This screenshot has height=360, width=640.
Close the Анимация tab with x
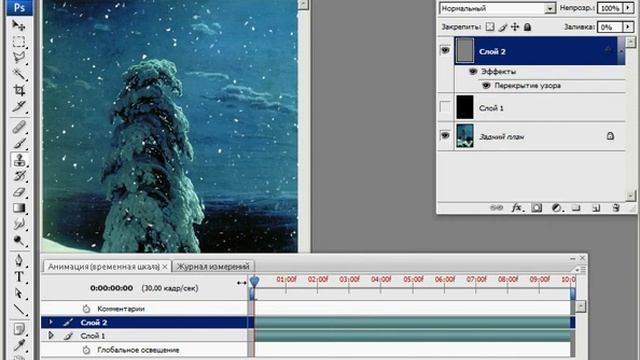[165, 267]
